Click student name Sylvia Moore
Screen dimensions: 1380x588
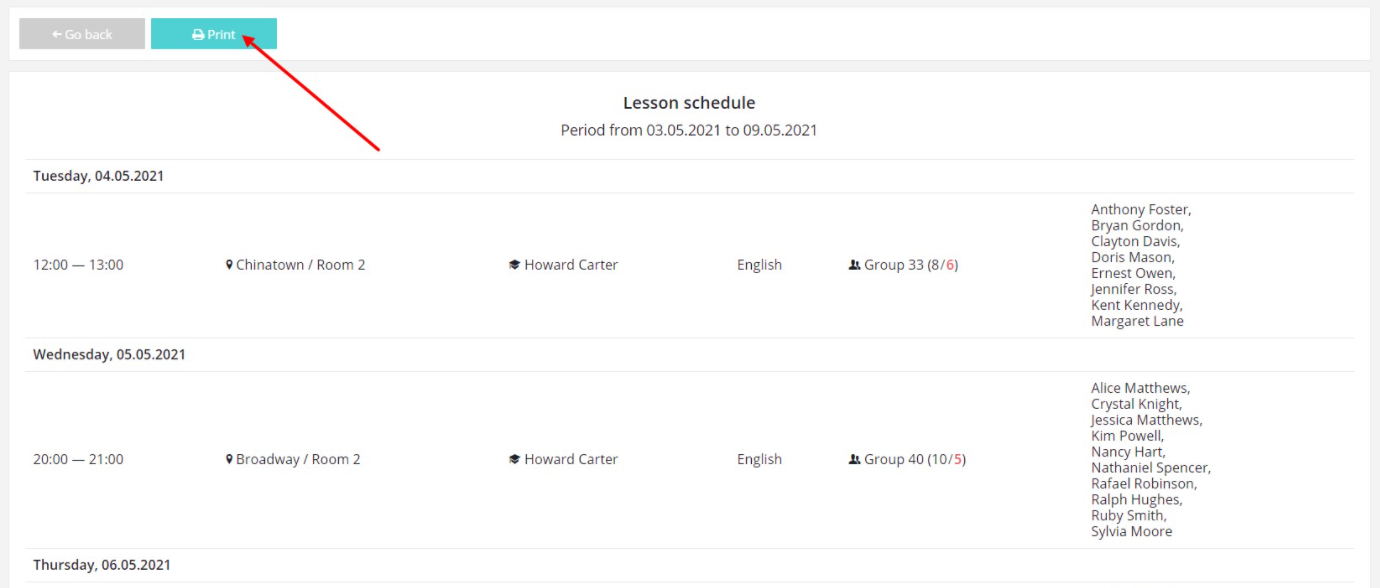1131,531
